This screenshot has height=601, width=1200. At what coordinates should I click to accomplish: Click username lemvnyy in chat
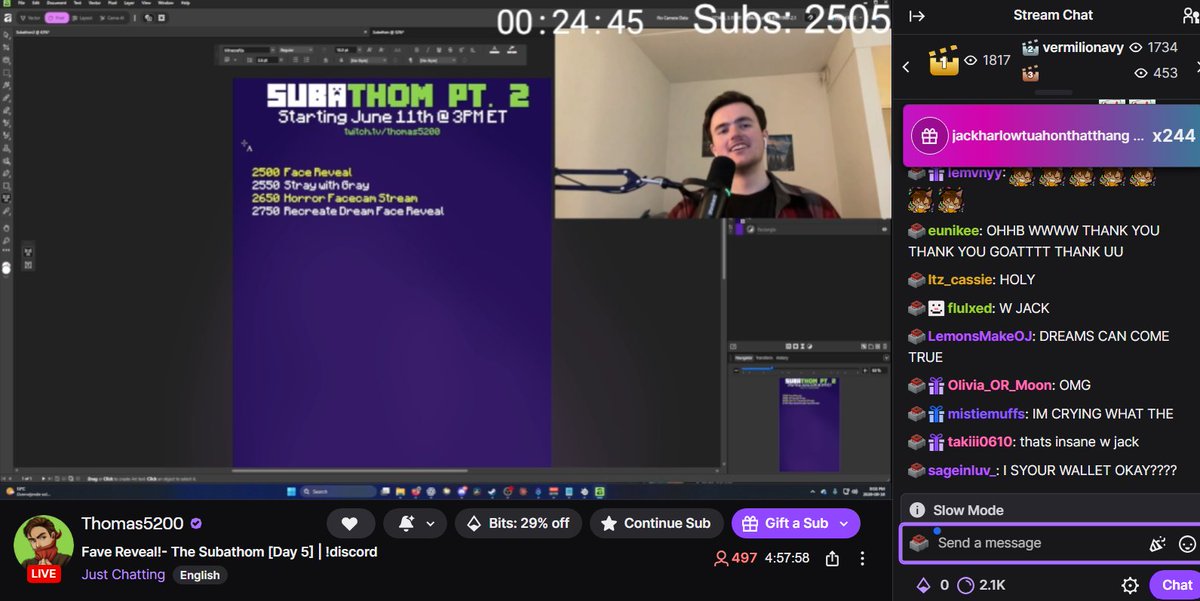point(972,172)
